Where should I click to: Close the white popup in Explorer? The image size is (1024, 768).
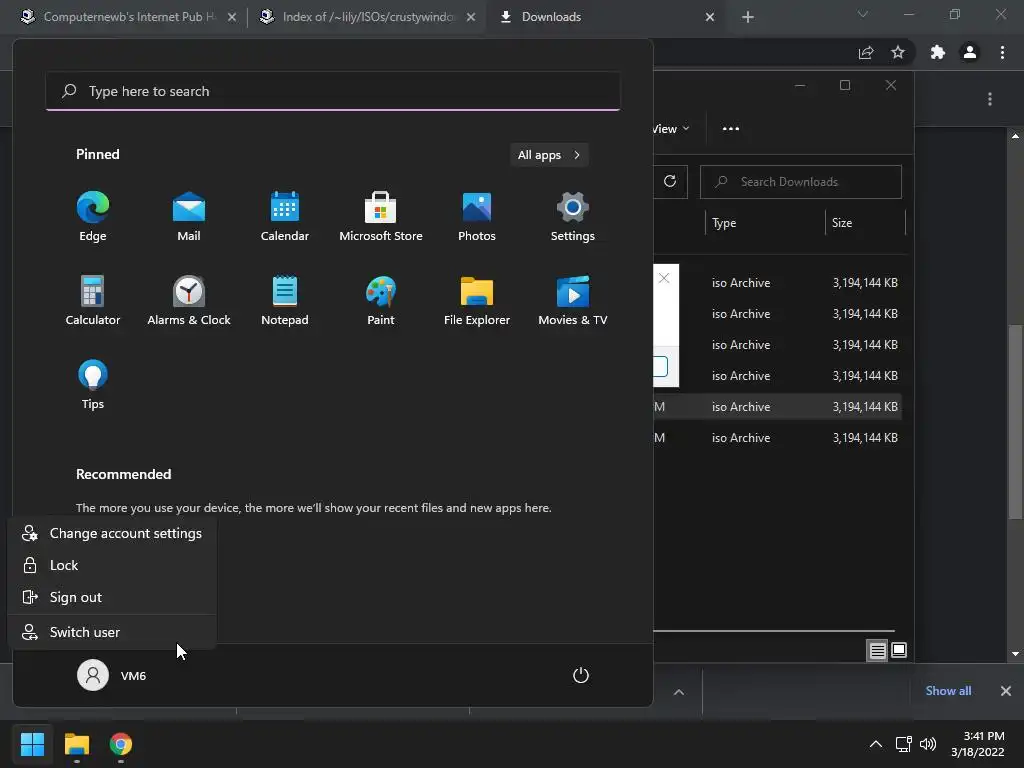(664, 278)
